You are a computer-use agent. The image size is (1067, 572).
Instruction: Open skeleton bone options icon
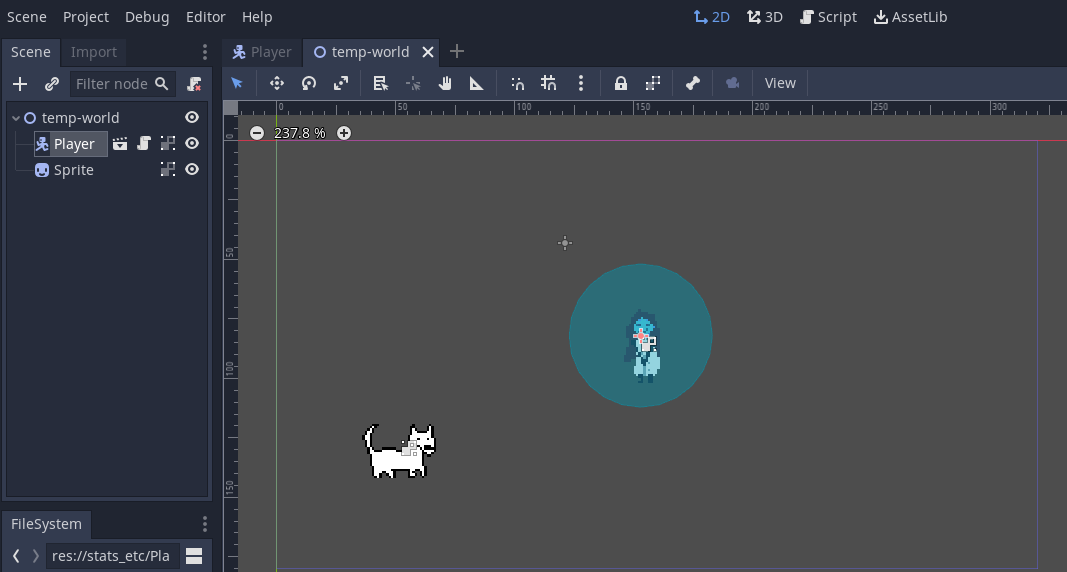tap(693, 83)
